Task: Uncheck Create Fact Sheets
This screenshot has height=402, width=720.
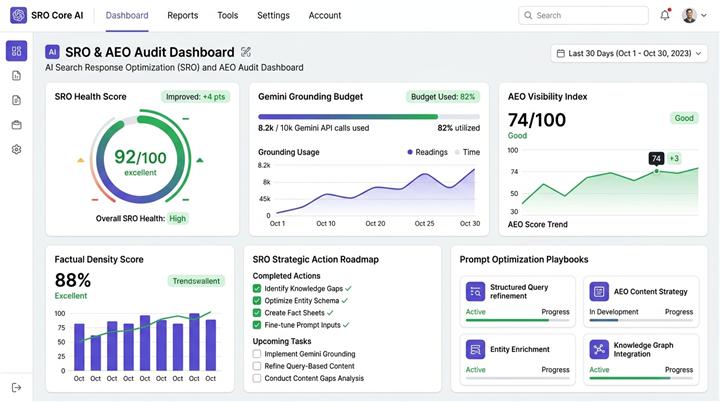Action: pos(257,313)
